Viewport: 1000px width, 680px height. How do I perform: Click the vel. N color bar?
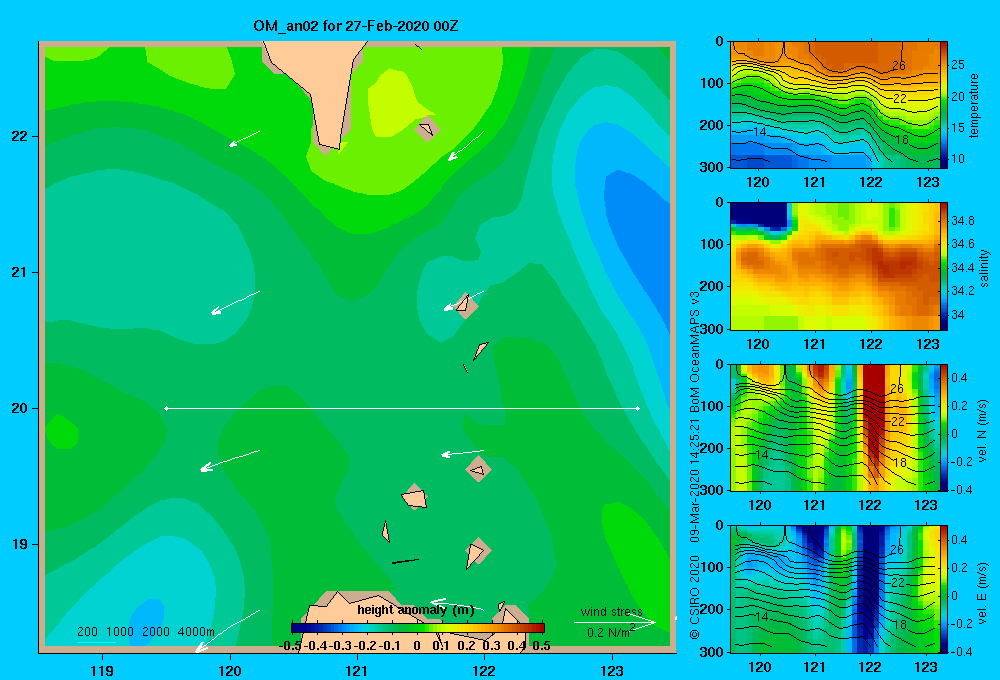(x=944, y=427)
